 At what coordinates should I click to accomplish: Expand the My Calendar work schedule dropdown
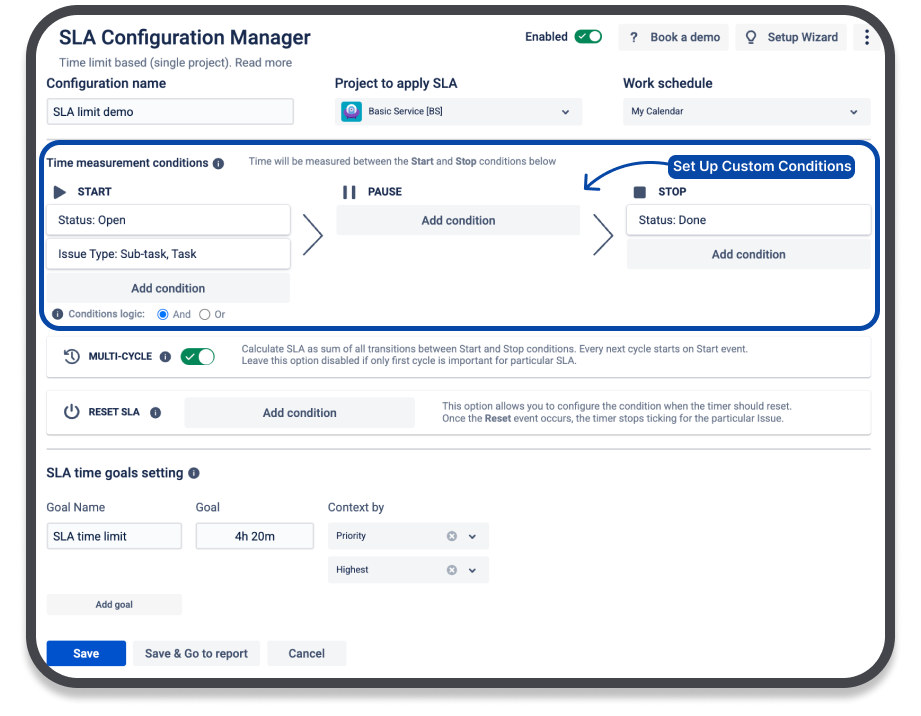[x=746, y=112]
